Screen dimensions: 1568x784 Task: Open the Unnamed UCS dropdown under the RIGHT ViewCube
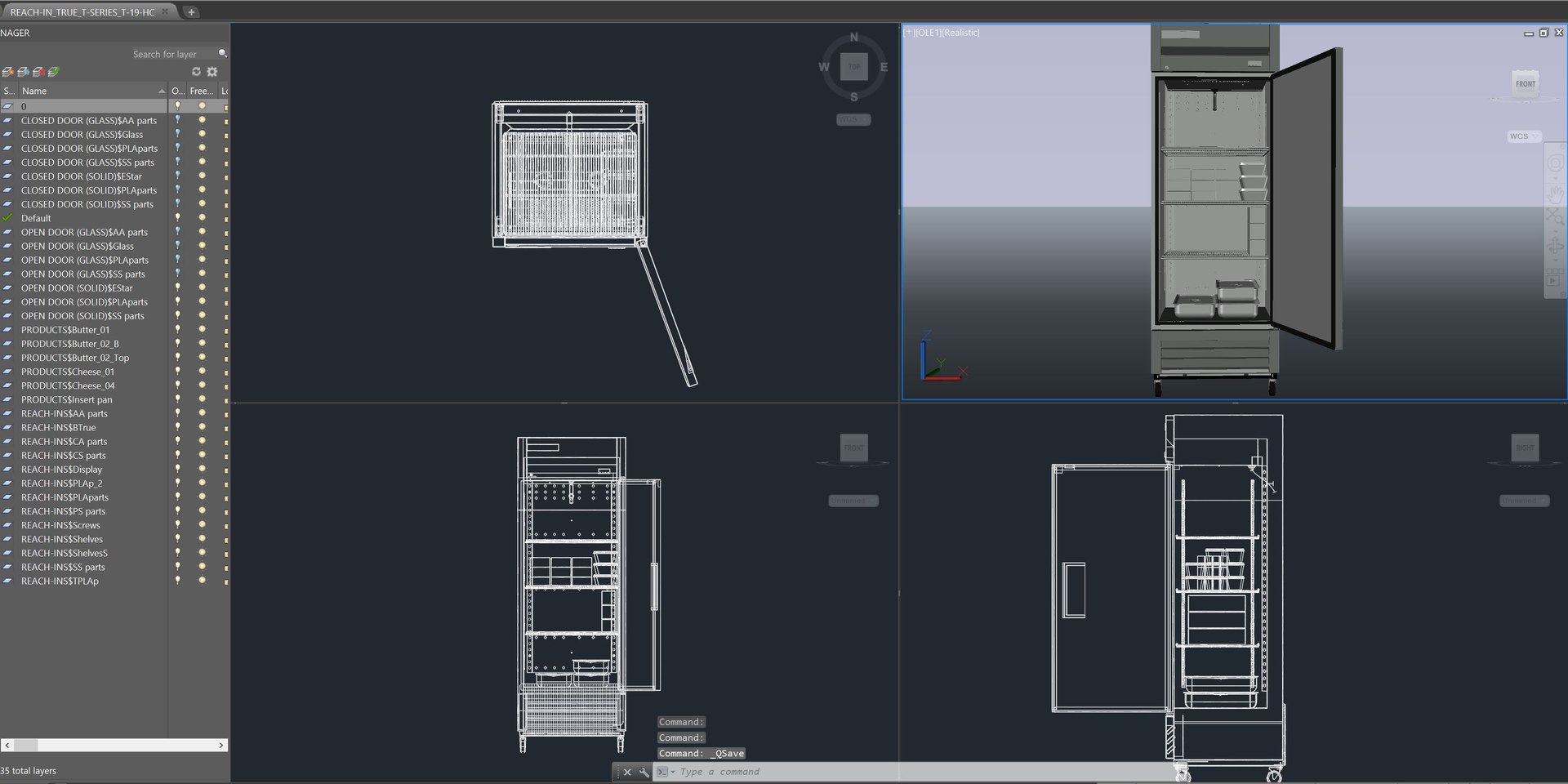click(x=1524, y=501)
